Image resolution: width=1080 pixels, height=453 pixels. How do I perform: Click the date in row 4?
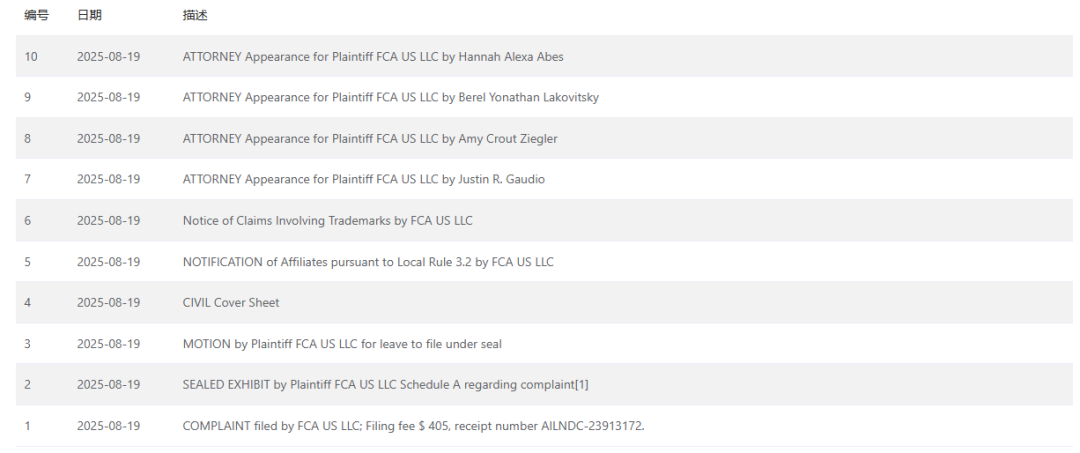(x=108, y=303)
